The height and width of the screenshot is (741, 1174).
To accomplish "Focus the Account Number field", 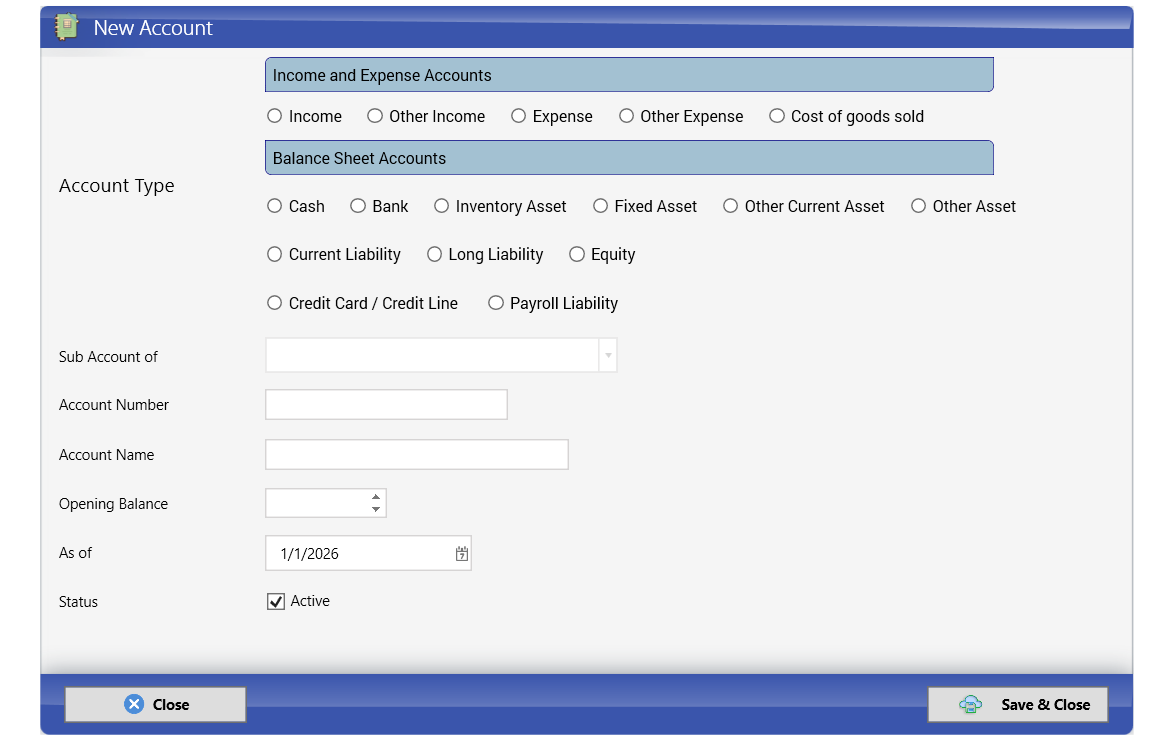I will pos(386,405).
